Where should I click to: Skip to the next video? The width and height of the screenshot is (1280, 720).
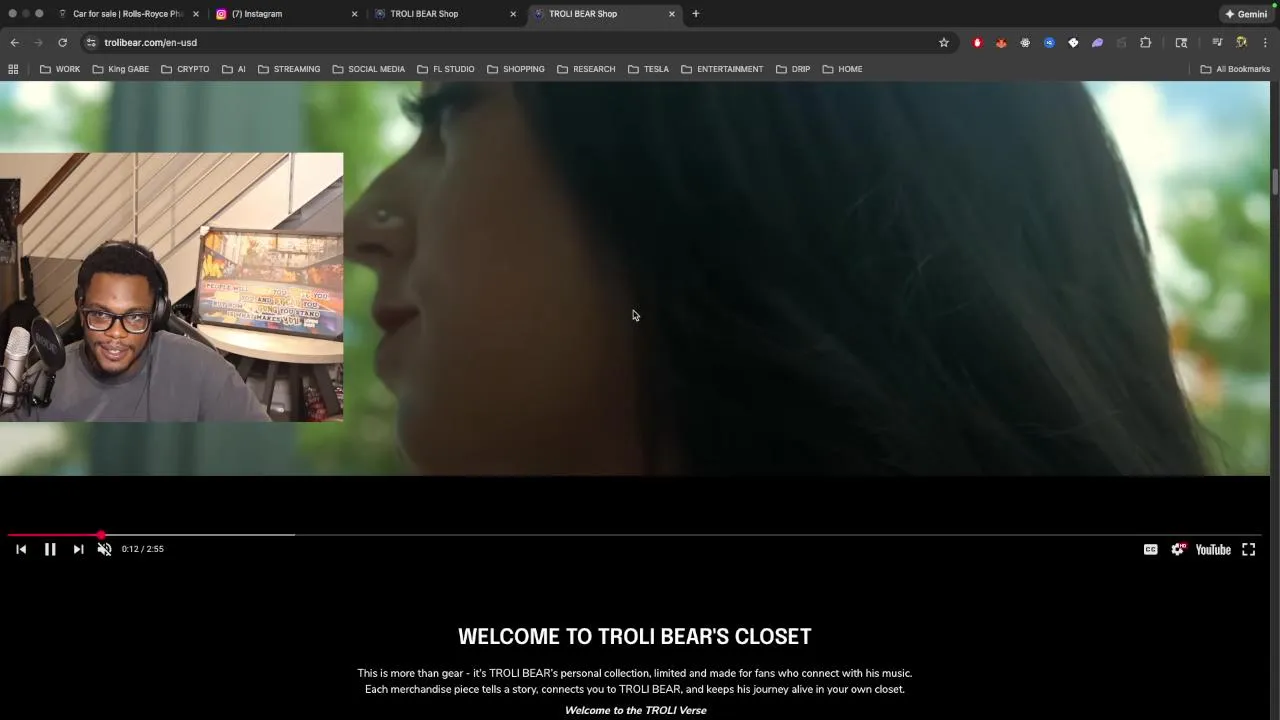tap(78, 549)
